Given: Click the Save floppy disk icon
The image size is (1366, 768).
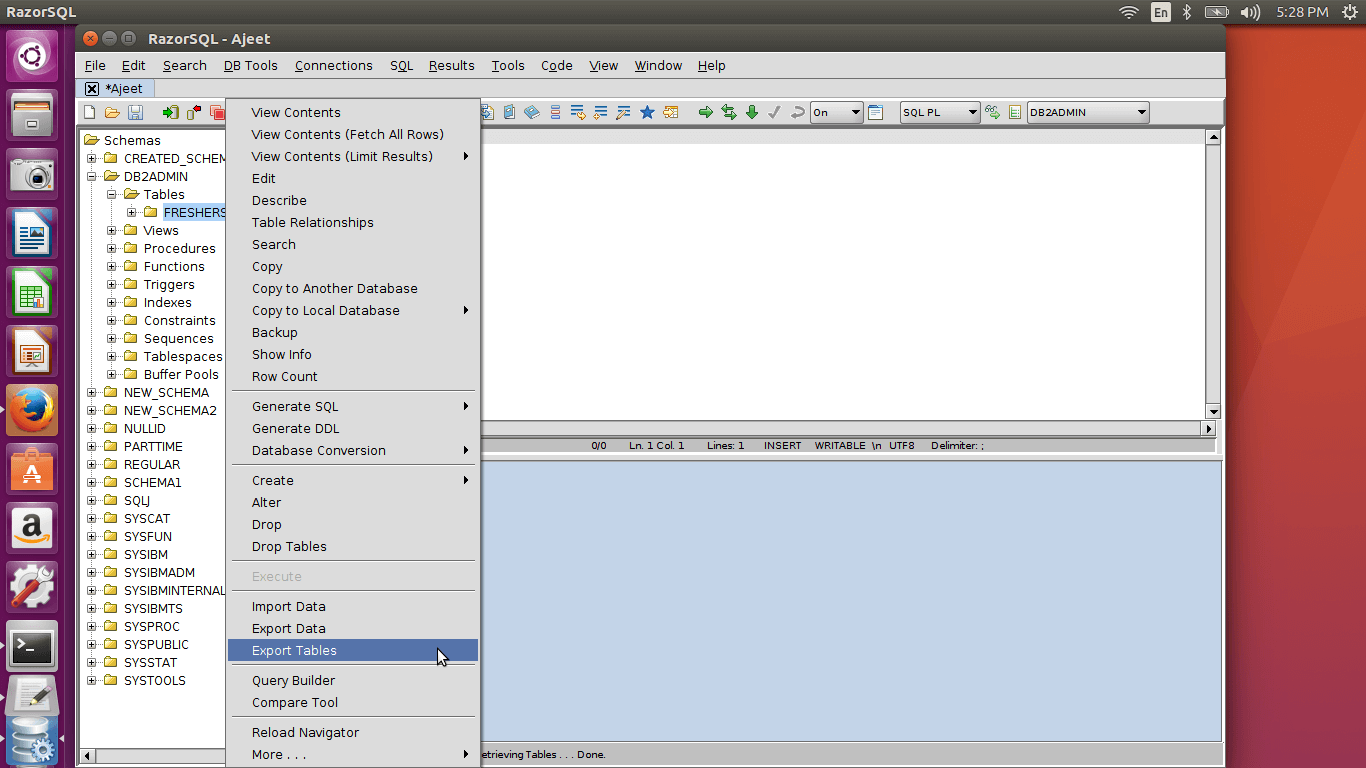Looking at the screenshot, I should (135, 113).
